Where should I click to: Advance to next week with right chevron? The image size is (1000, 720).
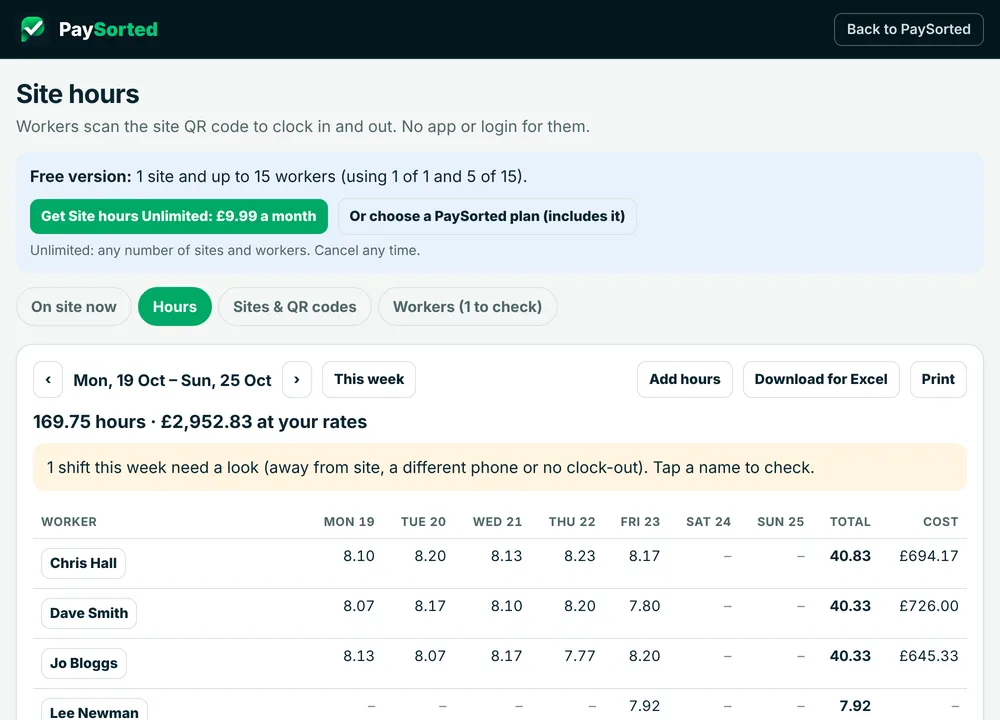point(297,379)
